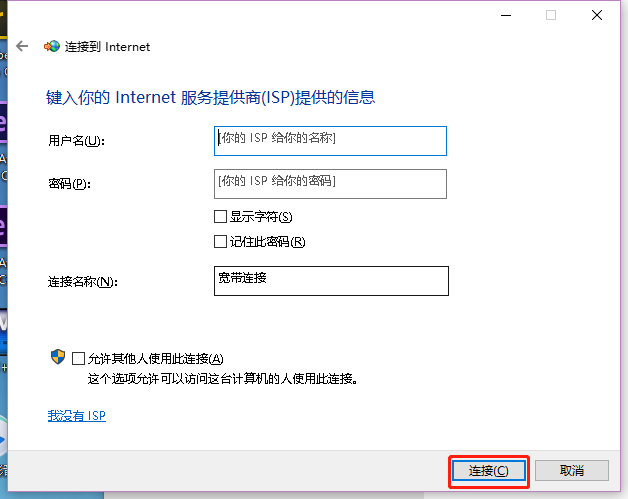Click the 连接名称(N): label

(x=83, y=282)
